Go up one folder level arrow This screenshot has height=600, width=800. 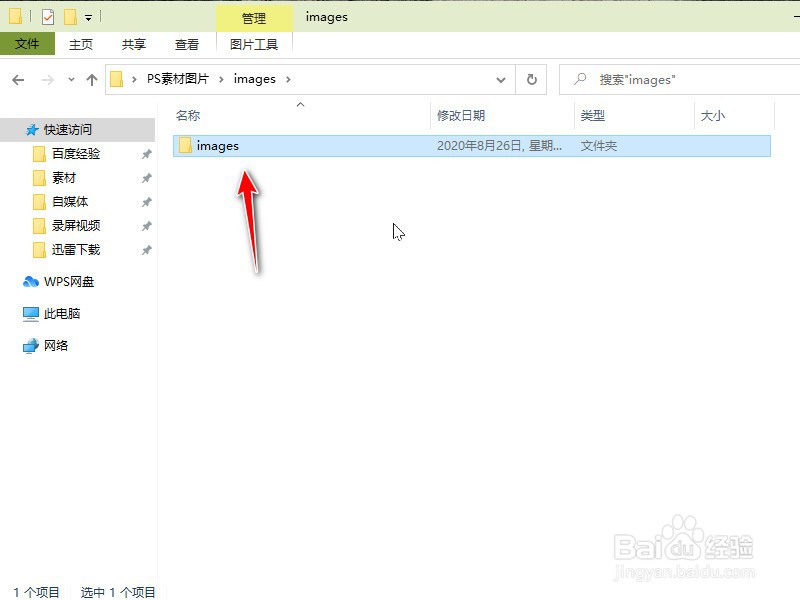pyautogui.click(x=92, y=80)
